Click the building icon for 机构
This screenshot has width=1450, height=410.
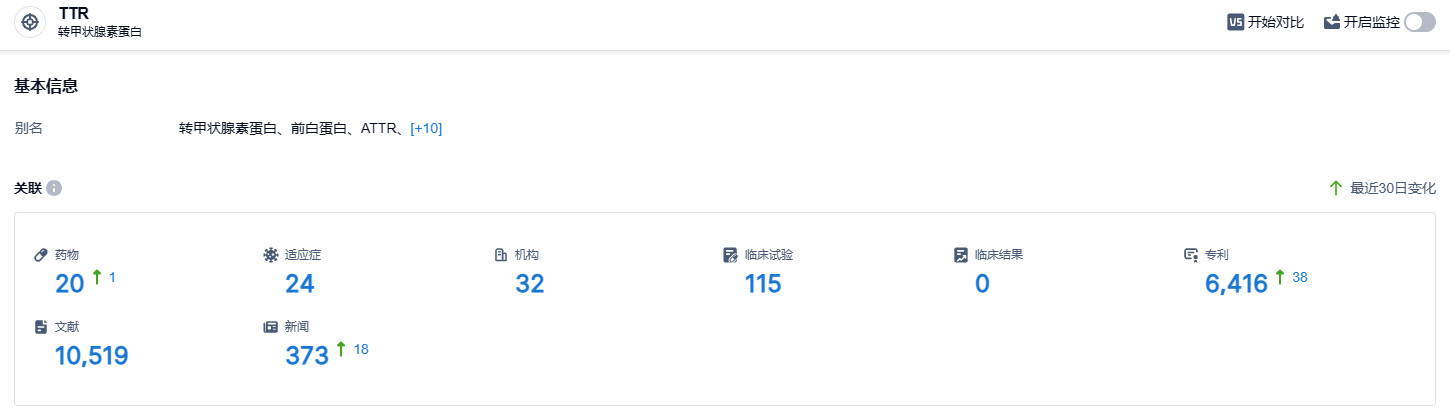point(501,255)
